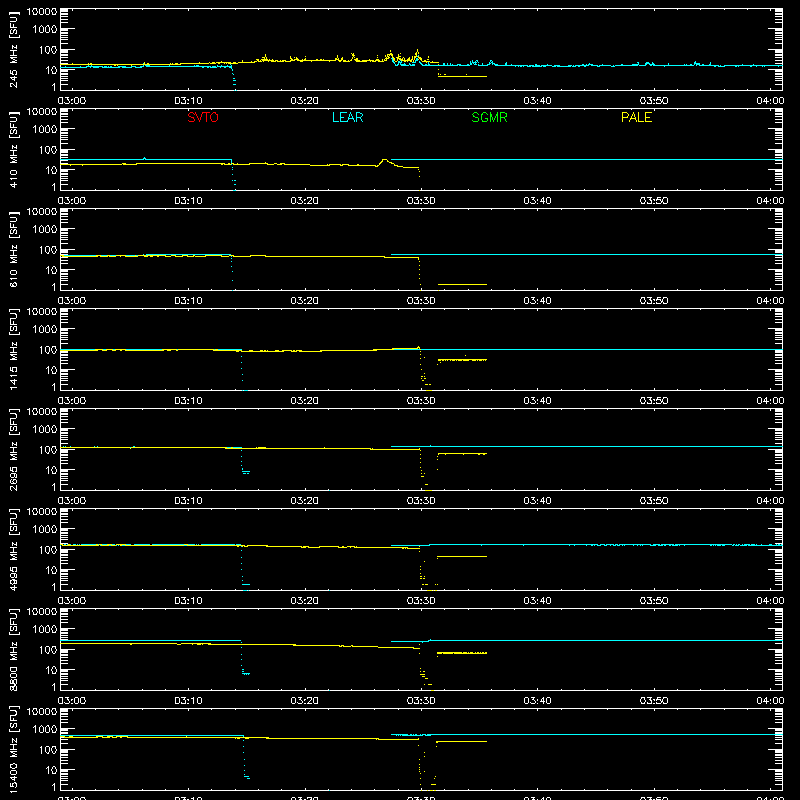Click 03:10 time label under 4995 MHz plot
The image size is (800, 800).
click(x=188, y=601)
